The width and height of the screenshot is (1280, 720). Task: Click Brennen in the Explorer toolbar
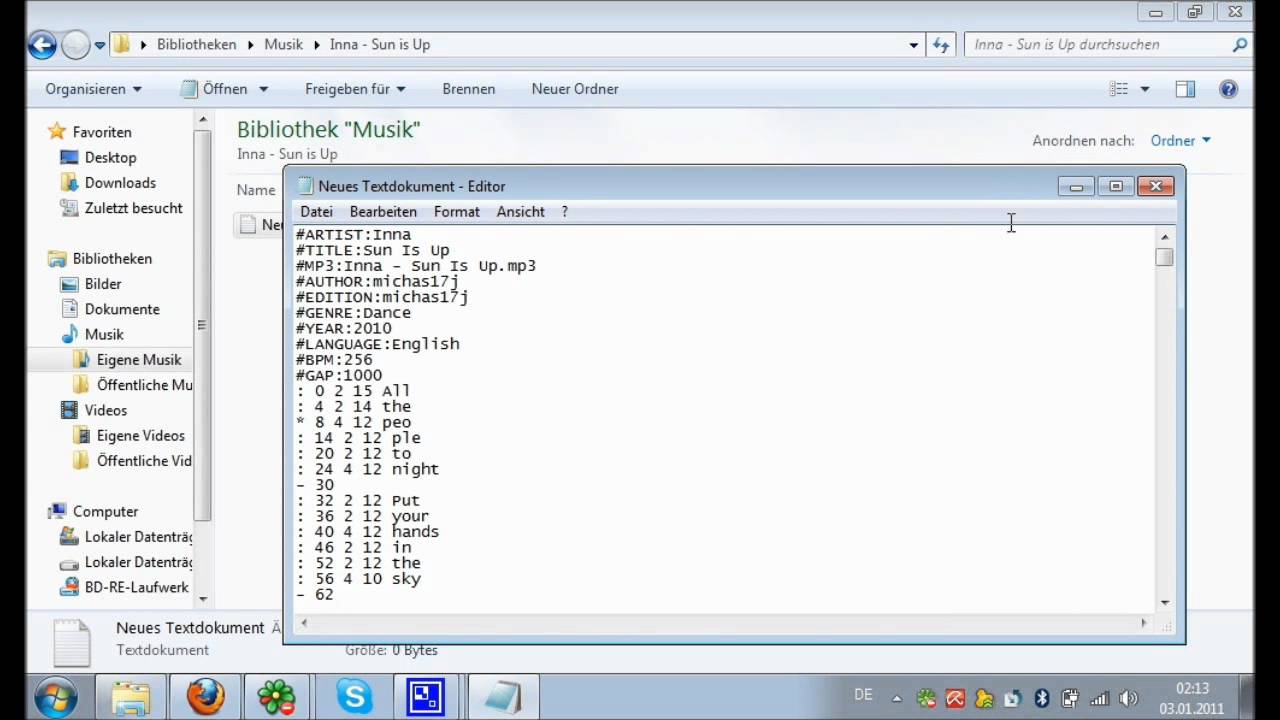[468, 89]
